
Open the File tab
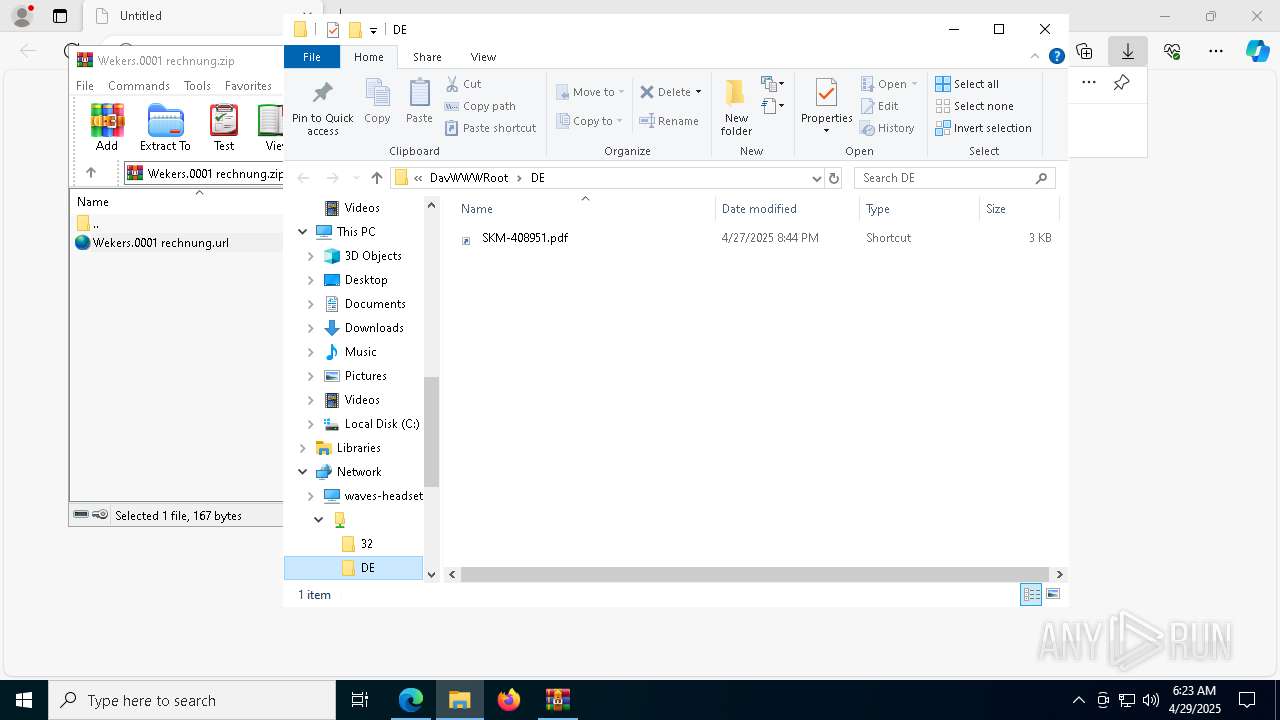[x=312, y=57]
